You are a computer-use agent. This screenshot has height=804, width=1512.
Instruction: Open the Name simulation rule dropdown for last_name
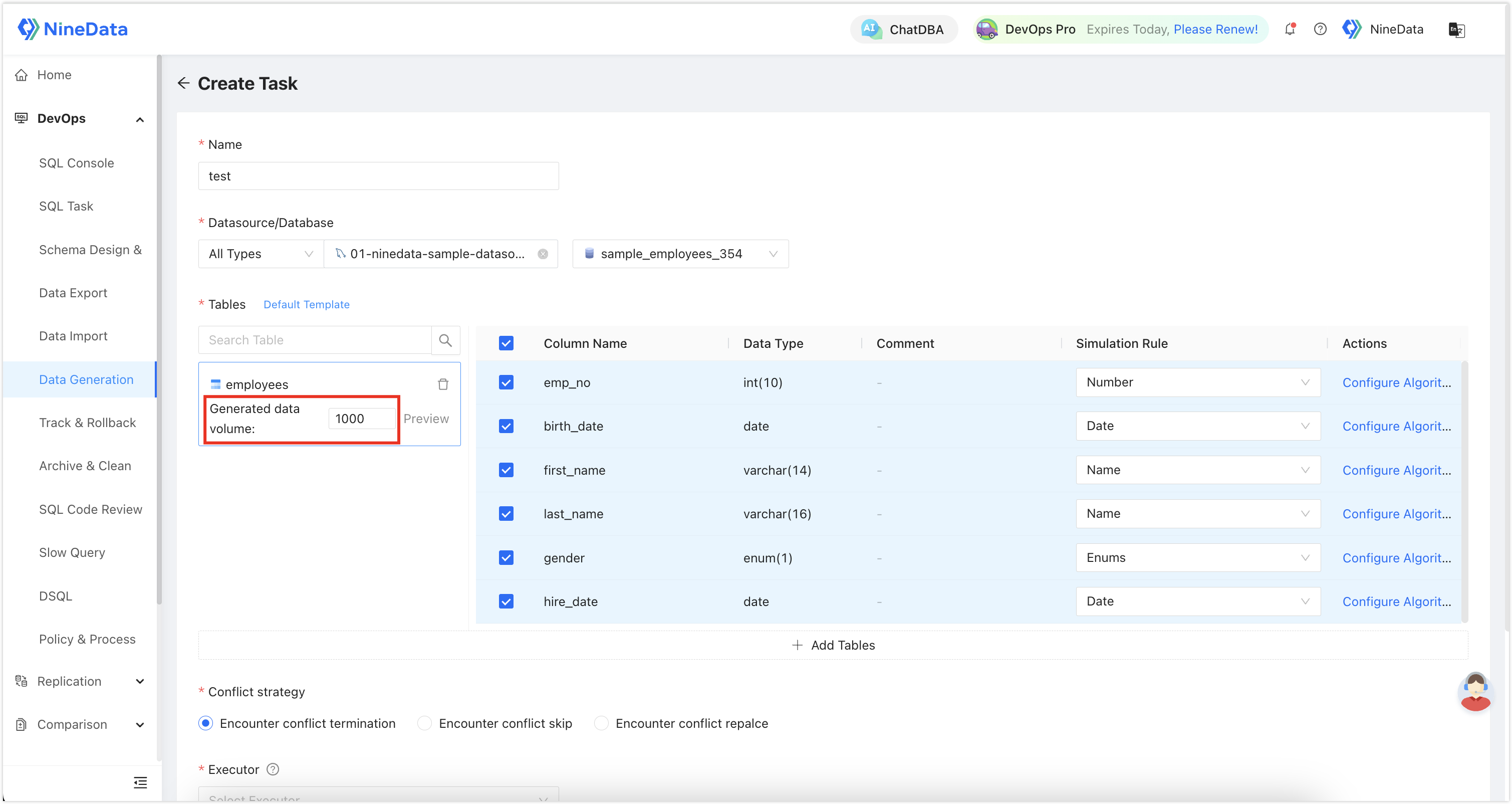(1198, 514)
